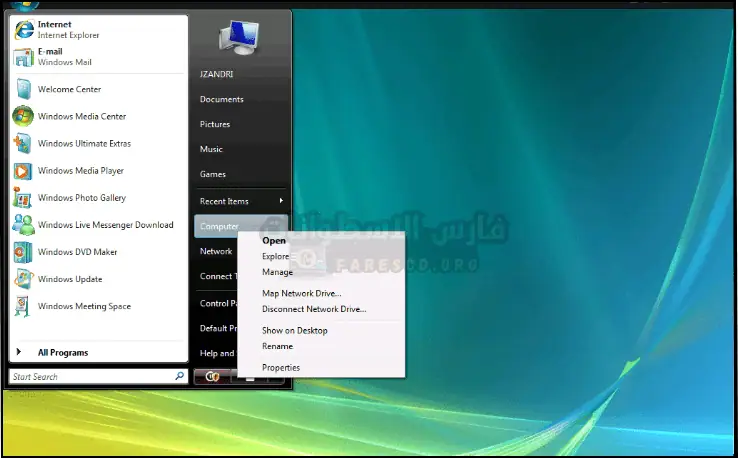This screenshot has height=458, width=738.
Task: Choose Show on Desktop entry
Action: [294, 330]
